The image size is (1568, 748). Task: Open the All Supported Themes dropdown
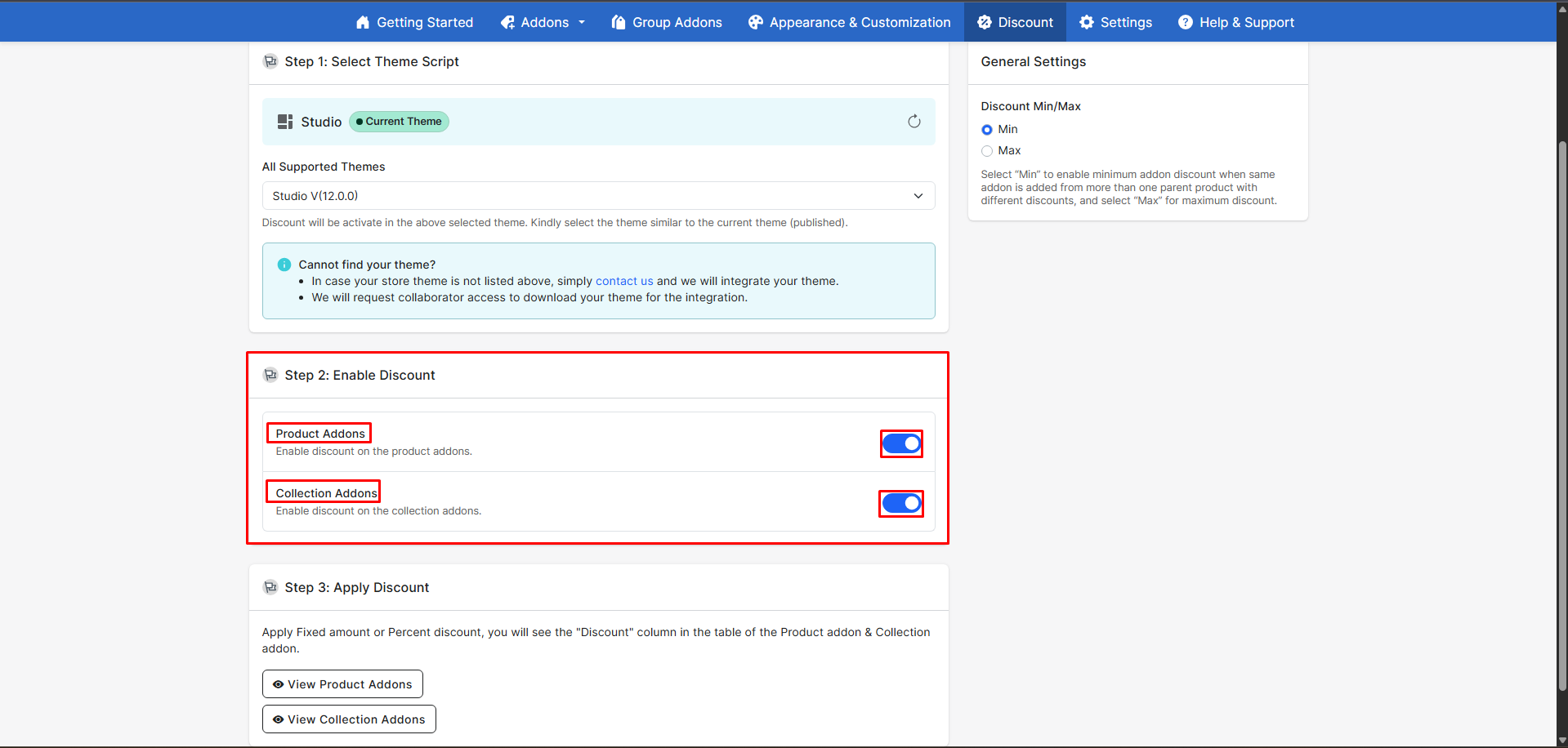598,196
